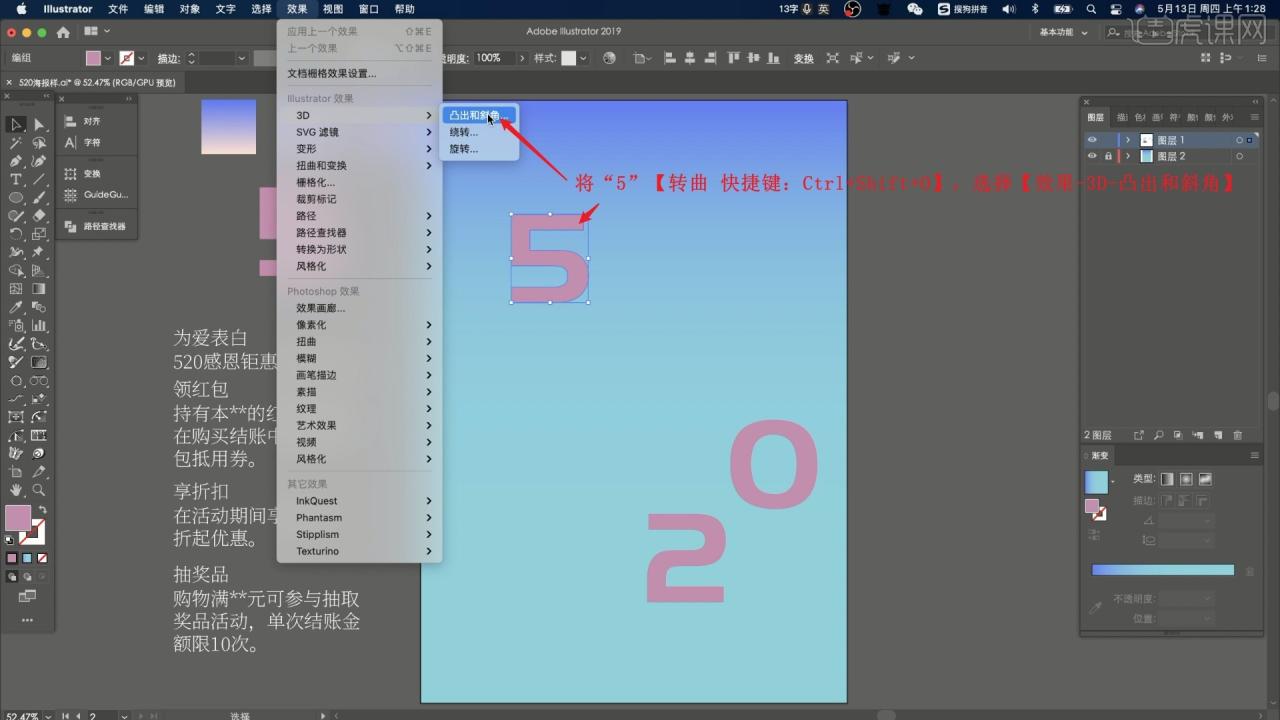This screenshot has height=720, width=1280.
Task: Open 视图 menu in menu bar
Action: (333, 9)
